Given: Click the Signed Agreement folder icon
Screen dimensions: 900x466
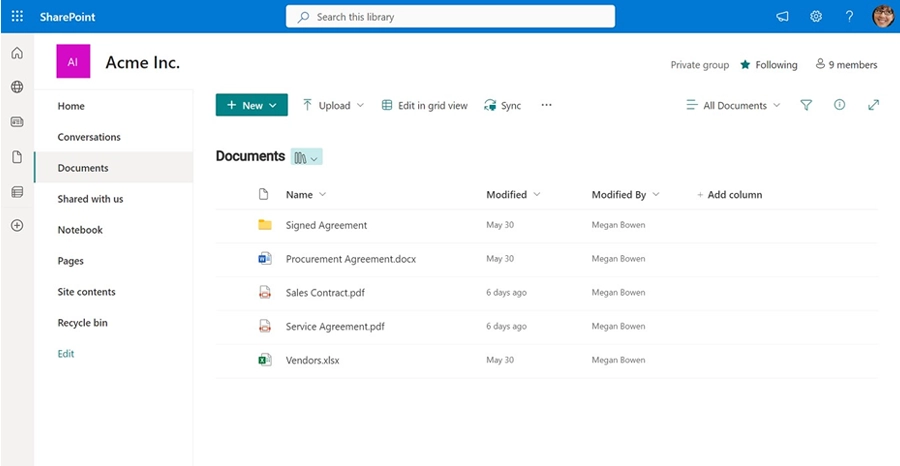Looking at the screenshot, I should pos(264,225).
